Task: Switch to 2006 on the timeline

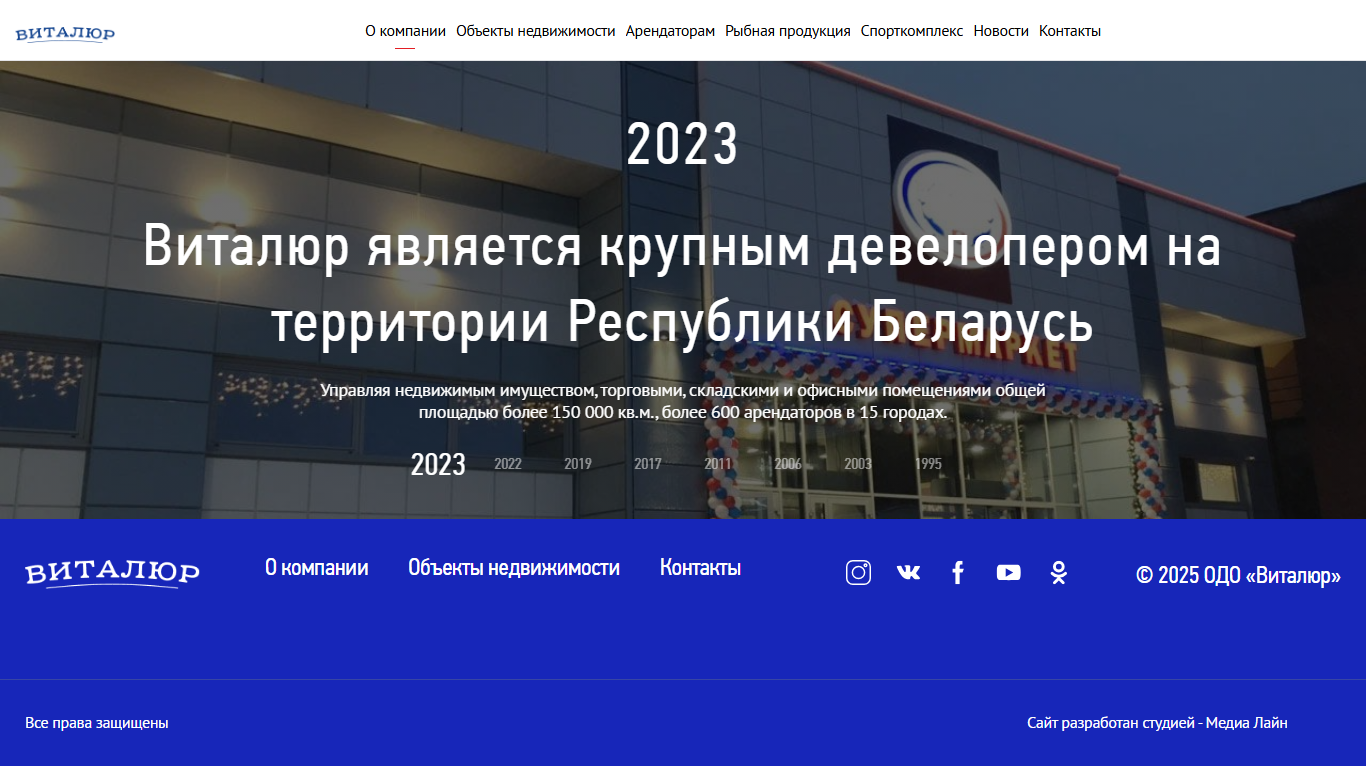Action: [x=788, y=464]
